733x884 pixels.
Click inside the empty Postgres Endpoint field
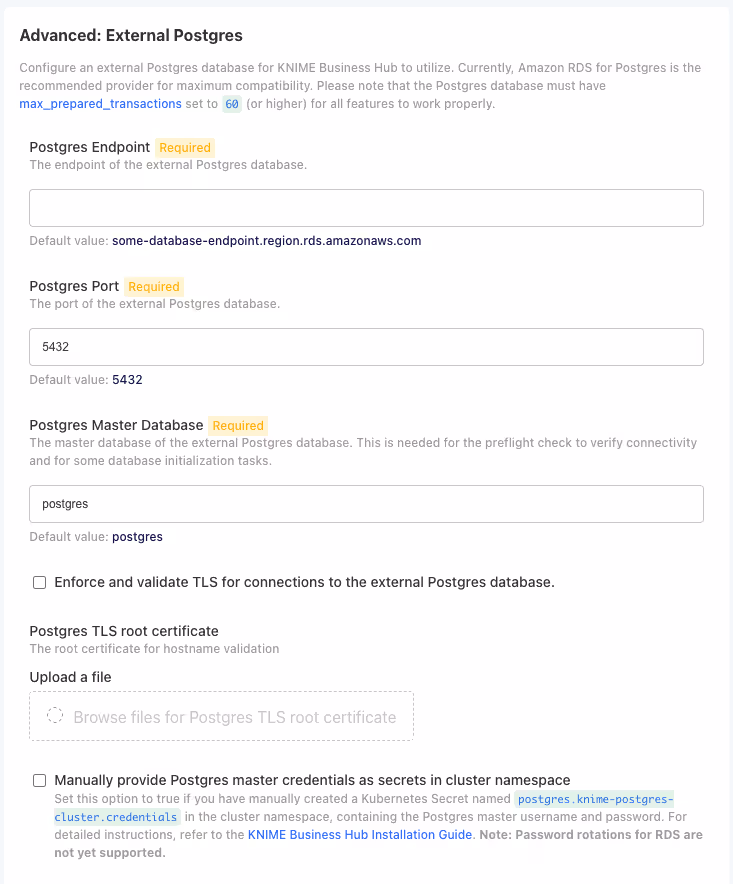point(366,208)
